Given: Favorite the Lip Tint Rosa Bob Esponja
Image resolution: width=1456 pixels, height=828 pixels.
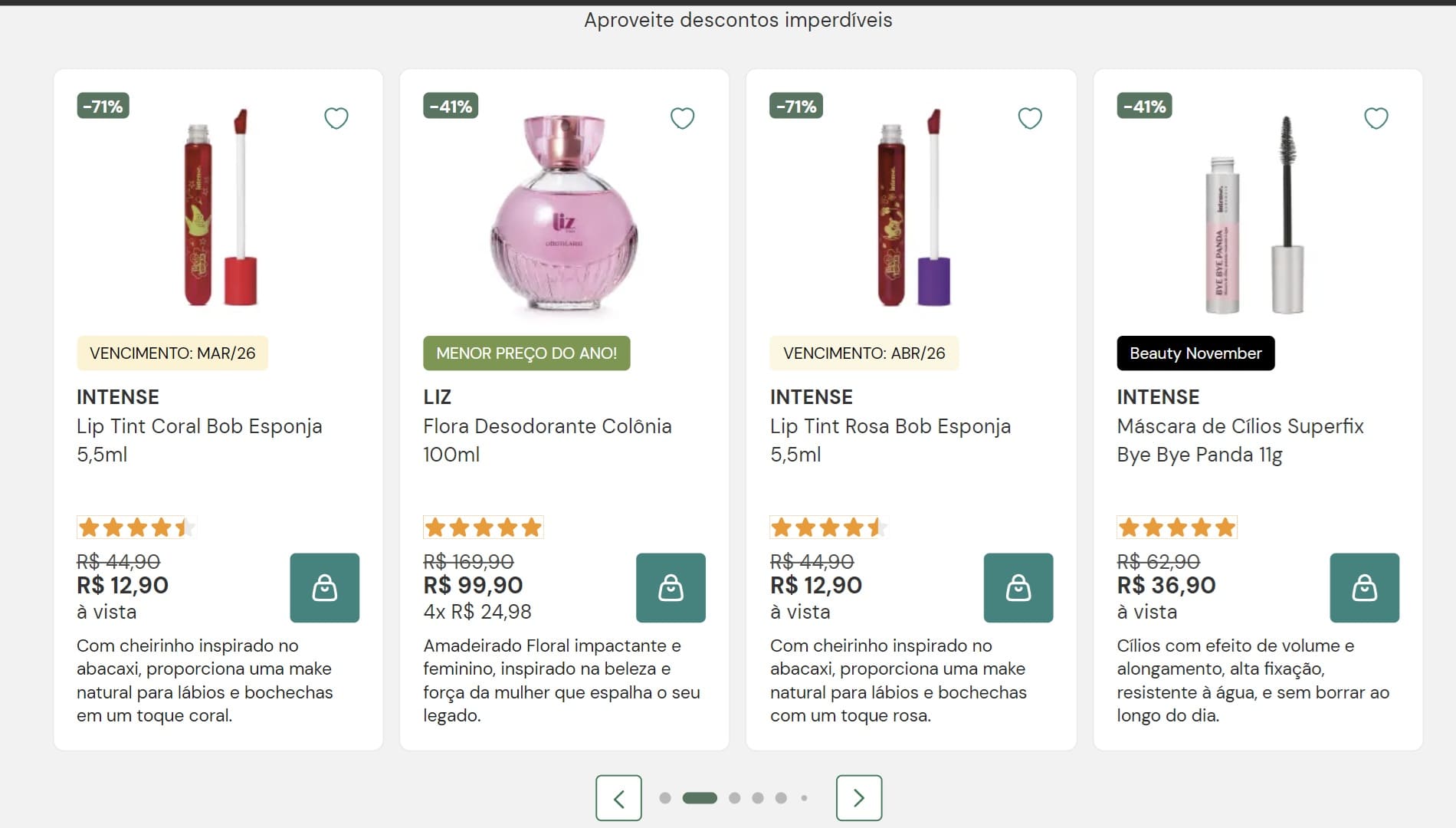Looking at the screenshot, I should (x=1029, y=118).
